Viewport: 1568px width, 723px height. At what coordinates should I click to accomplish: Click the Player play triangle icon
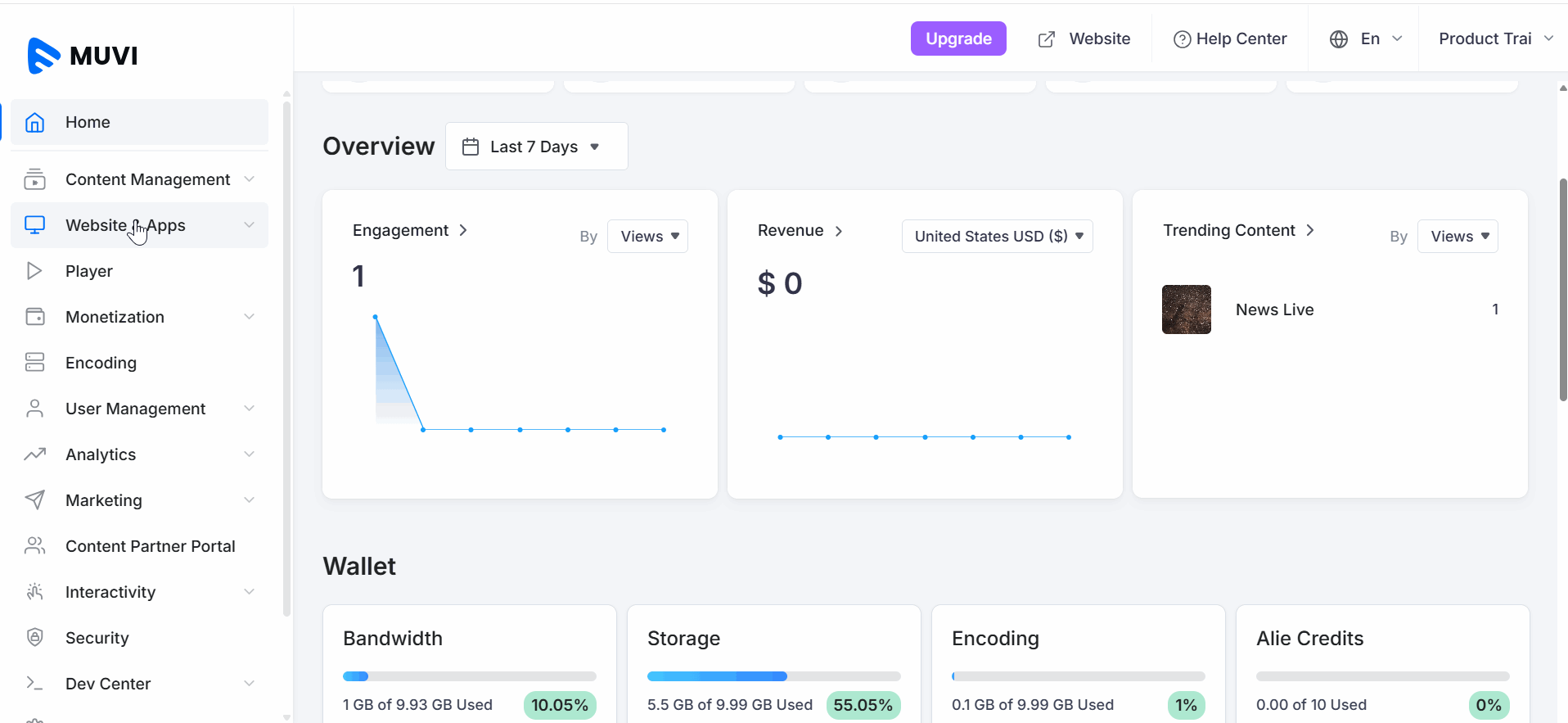tap(34, 271)
